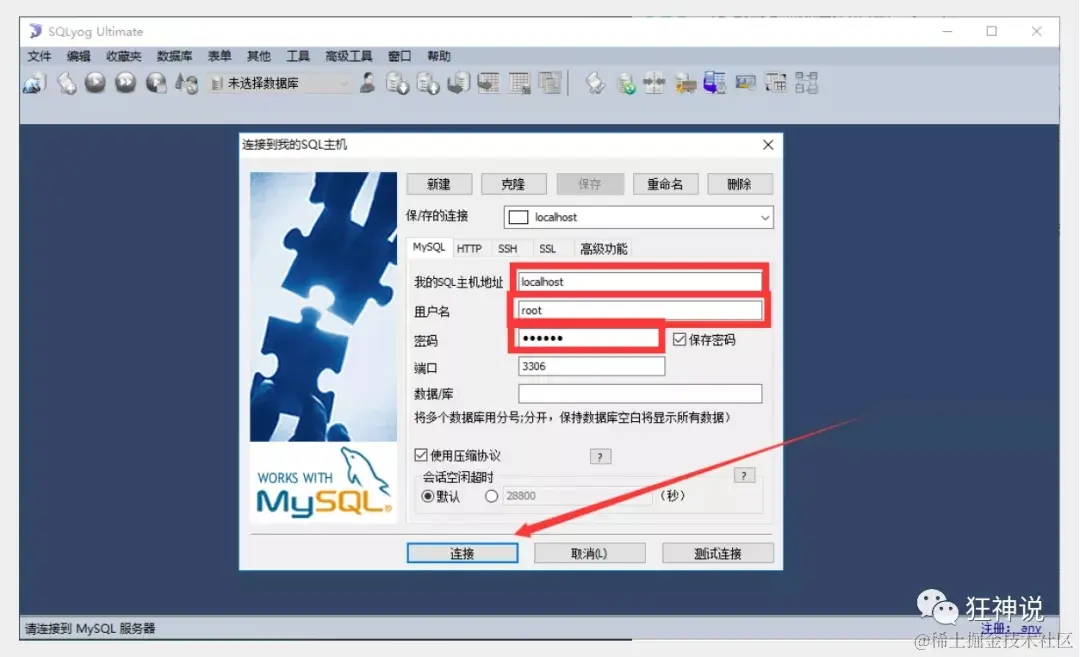
Task: Open the User Manager person icon
Action: tap(368, 83)
